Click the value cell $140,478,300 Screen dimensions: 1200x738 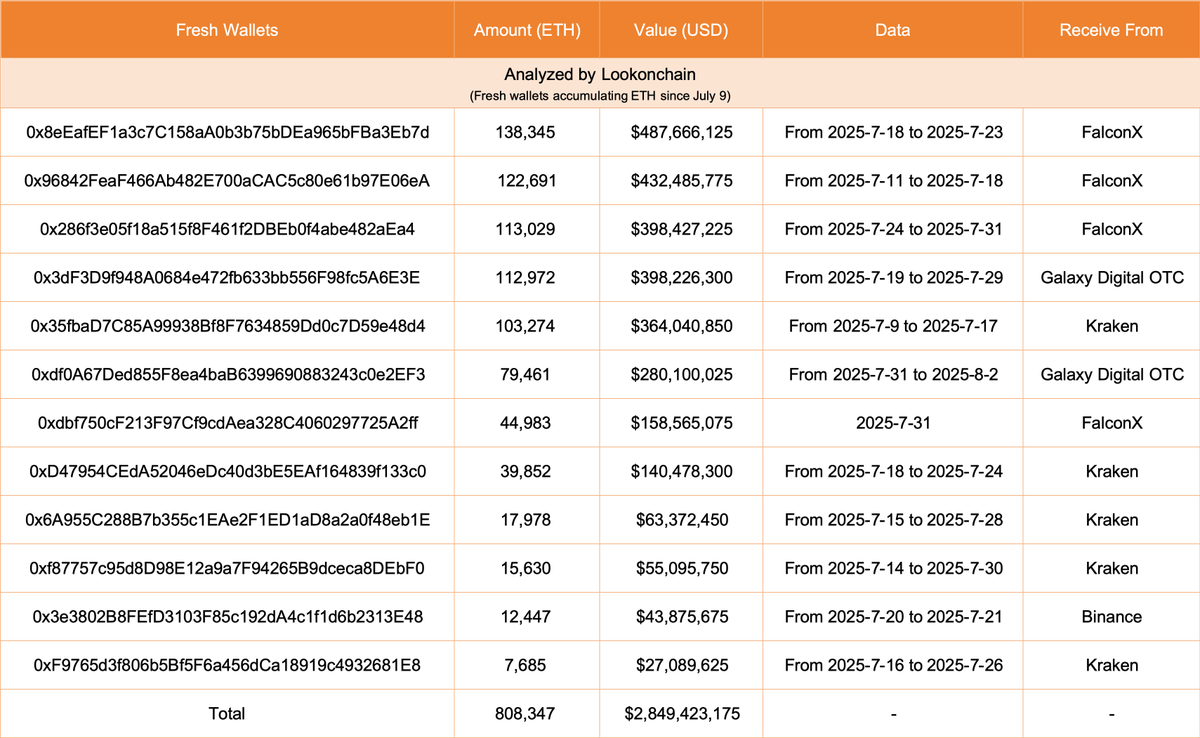click(681, 472)
